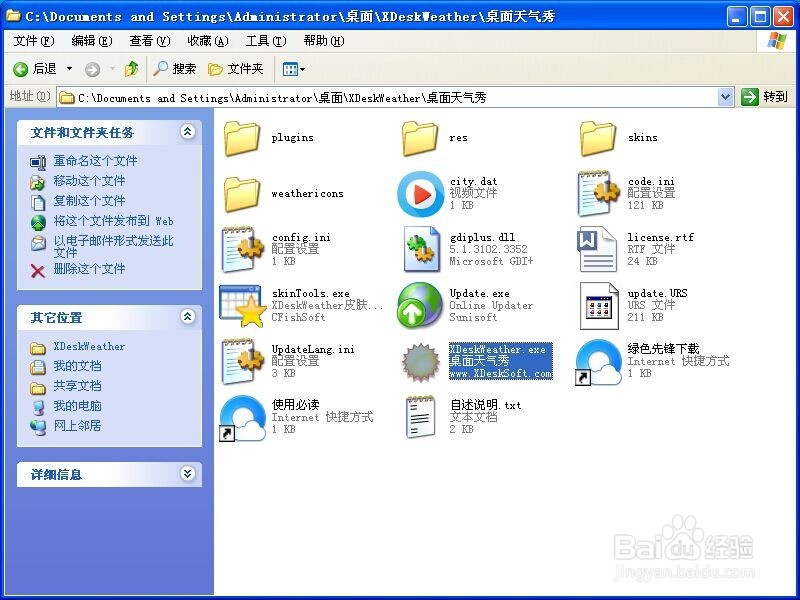Select the 绿色先锋下载 shortcut icon
Viewport: 800px width, 600px height.
tap(598, 362)
